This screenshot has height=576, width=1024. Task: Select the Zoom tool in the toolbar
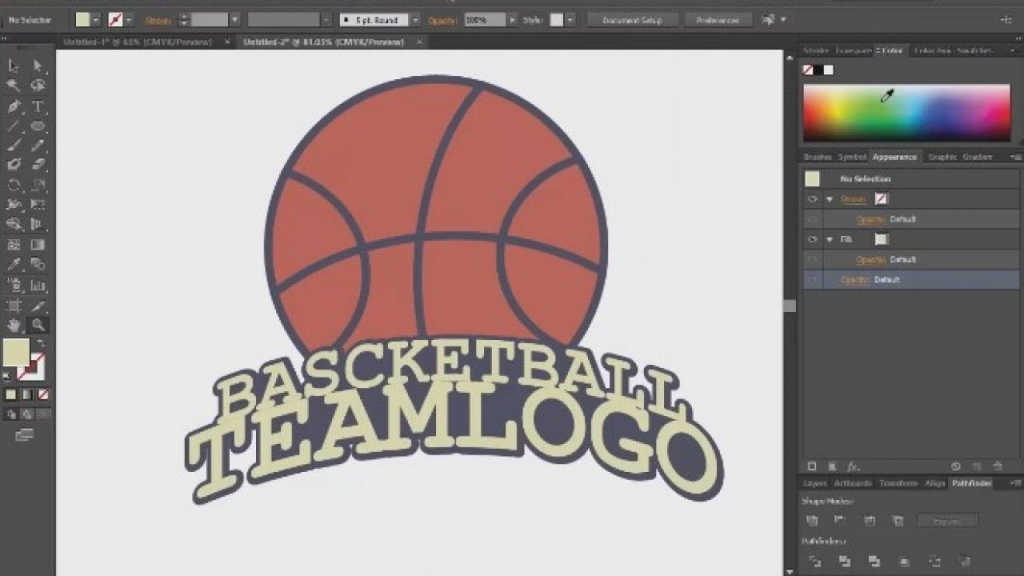tap(37, 325)
